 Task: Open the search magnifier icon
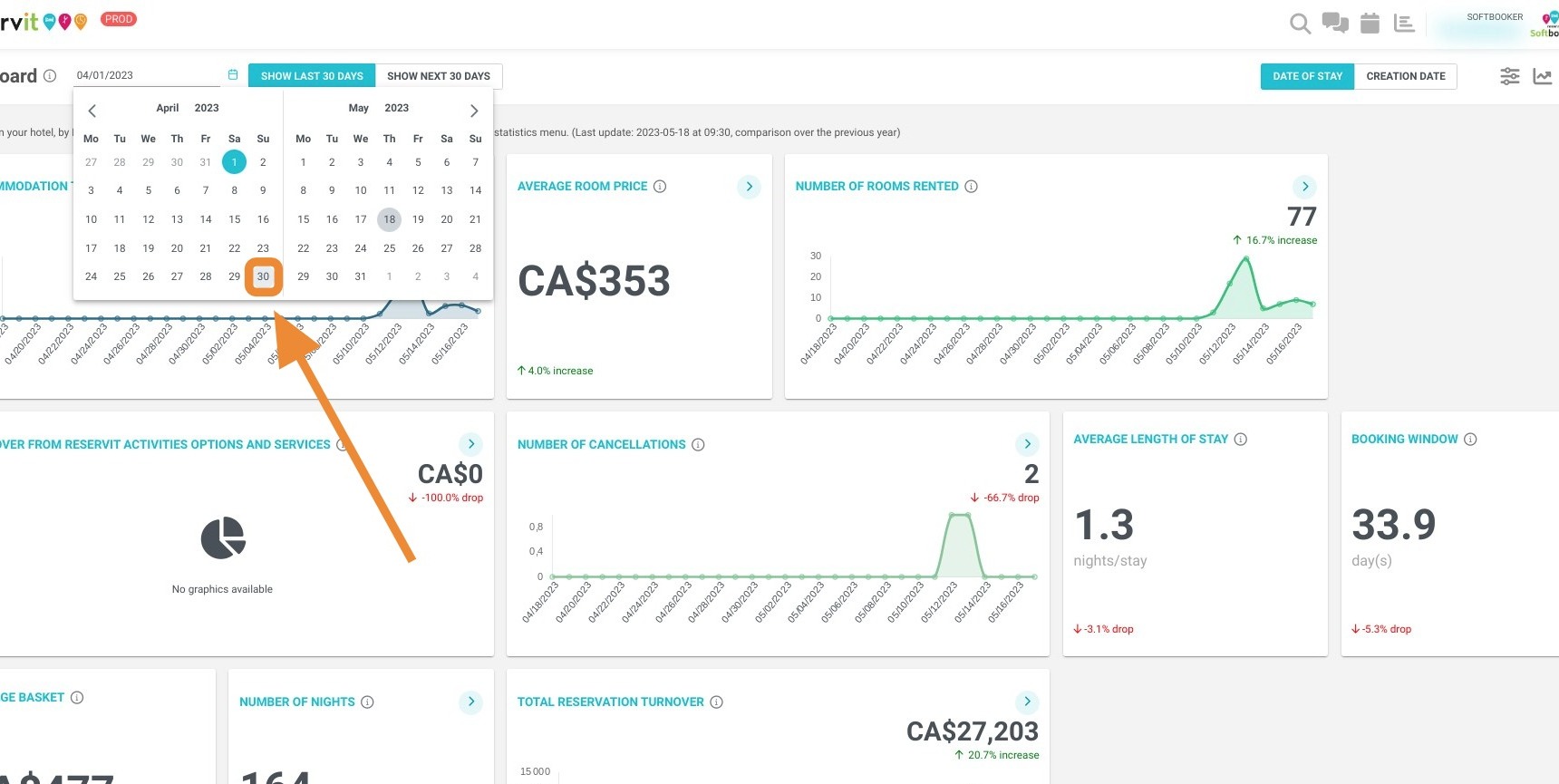[x=1300, y=24]
